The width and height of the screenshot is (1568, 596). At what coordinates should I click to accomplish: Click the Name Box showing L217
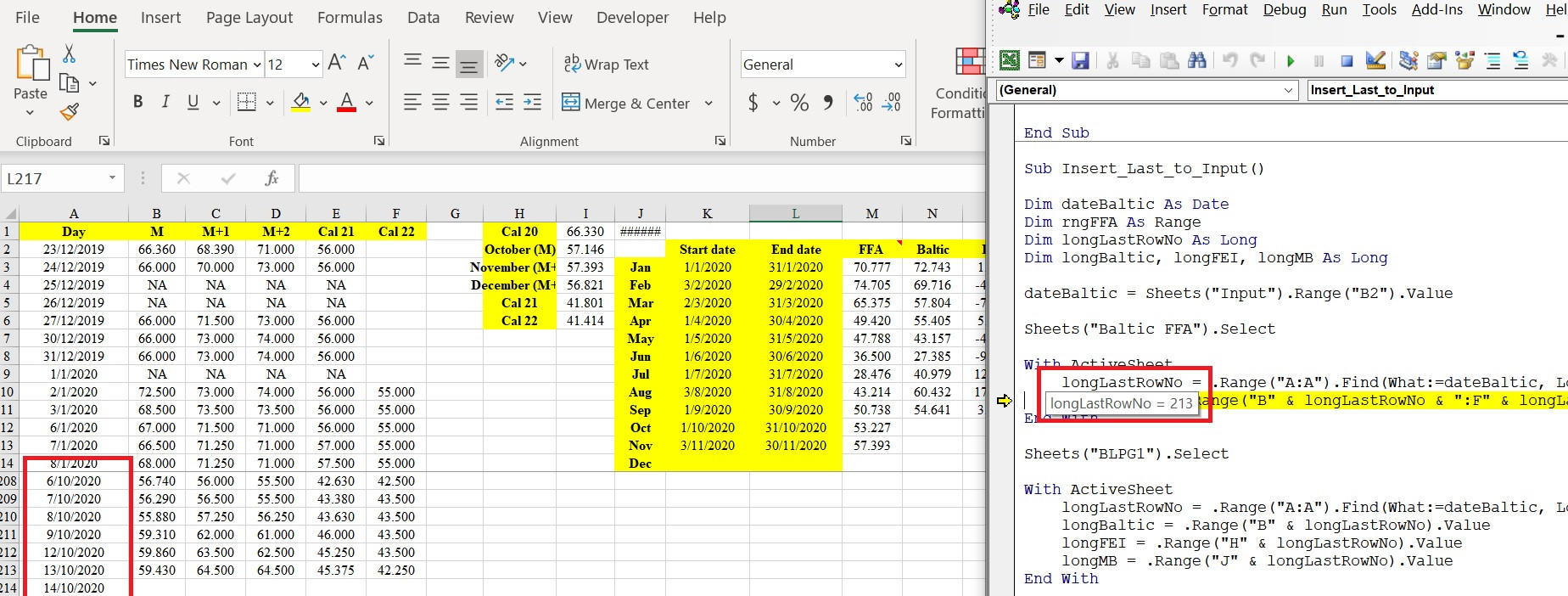point(54,178)
